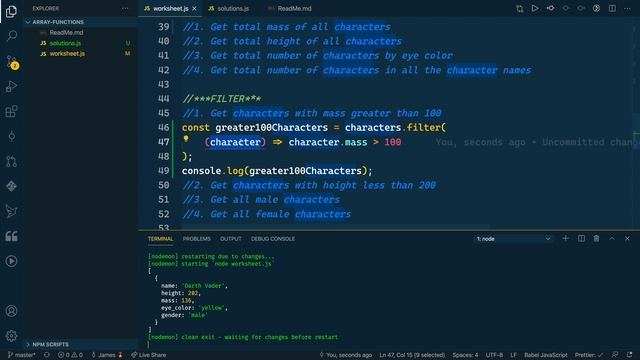Click 'You, seconds ago' blame in the status bar

click(345, 355)
